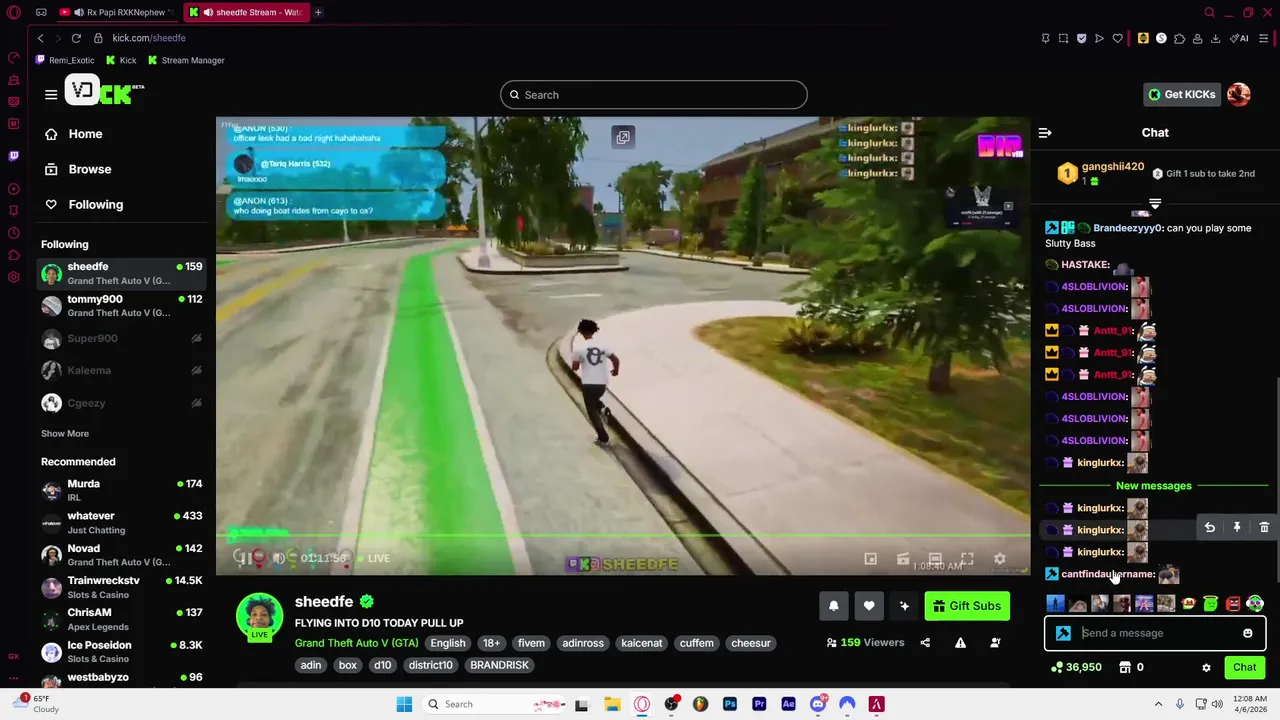This screenshot has width=1280, height=720.
Task: Delete the highlighted kinglurkx chat message
Action: click(x=1264, y=527)
